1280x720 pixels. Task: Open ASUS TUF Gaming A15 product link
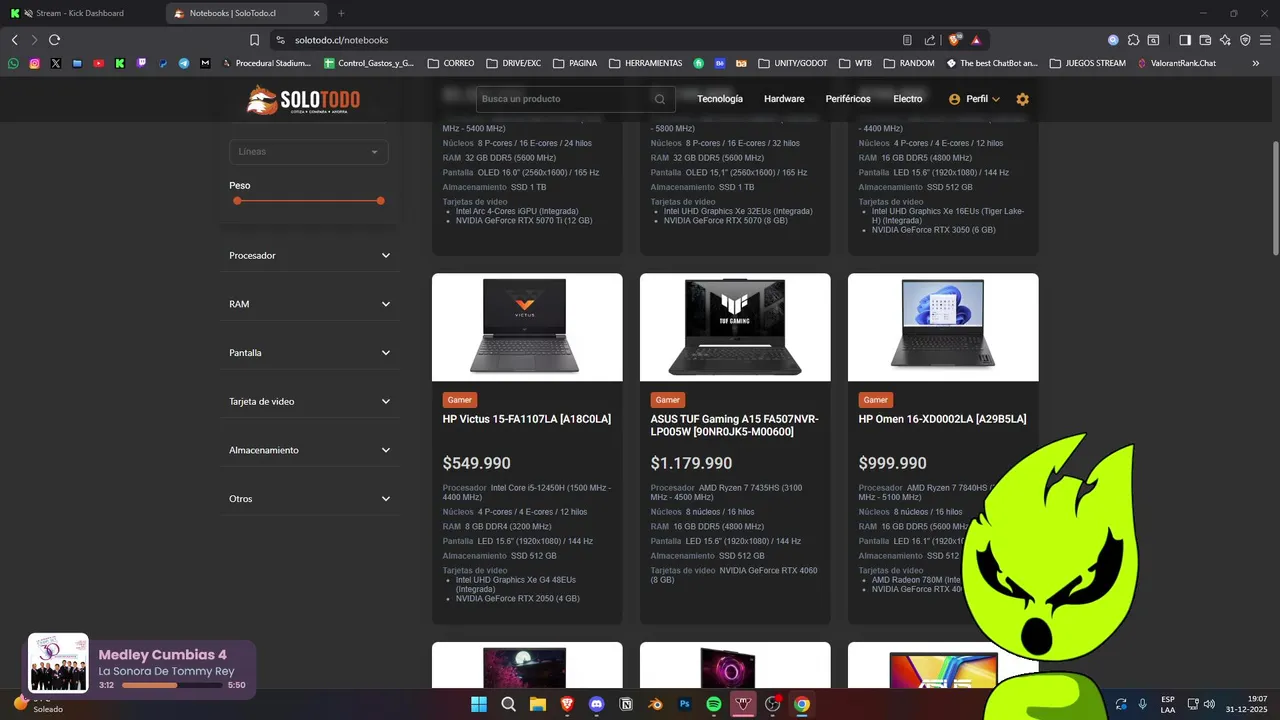click(735, 425)
